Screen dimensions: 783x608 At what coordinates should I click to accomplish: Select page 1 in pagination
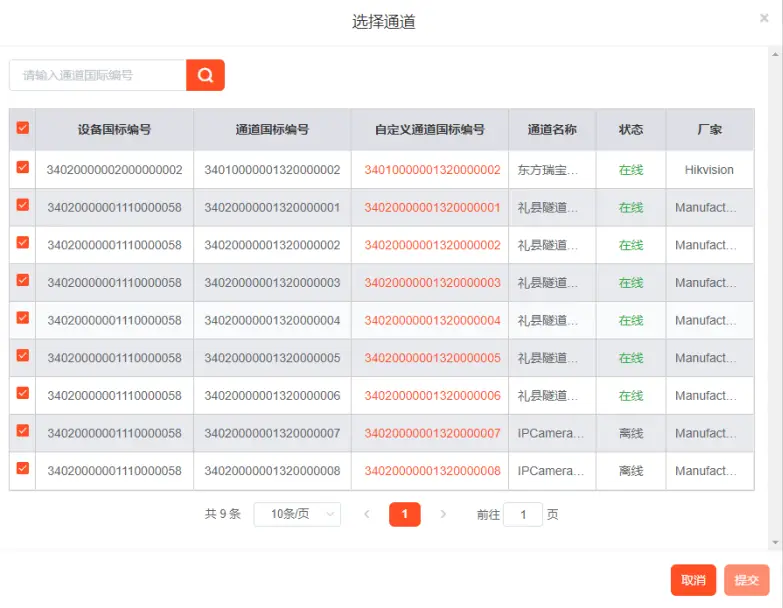[404, 514]
